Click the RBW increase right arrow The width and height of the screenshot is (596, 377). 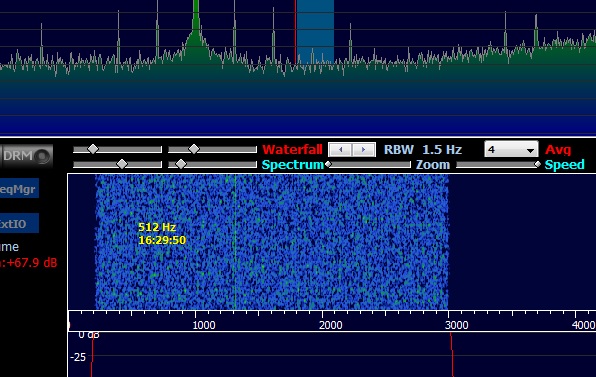pos(364,150)
